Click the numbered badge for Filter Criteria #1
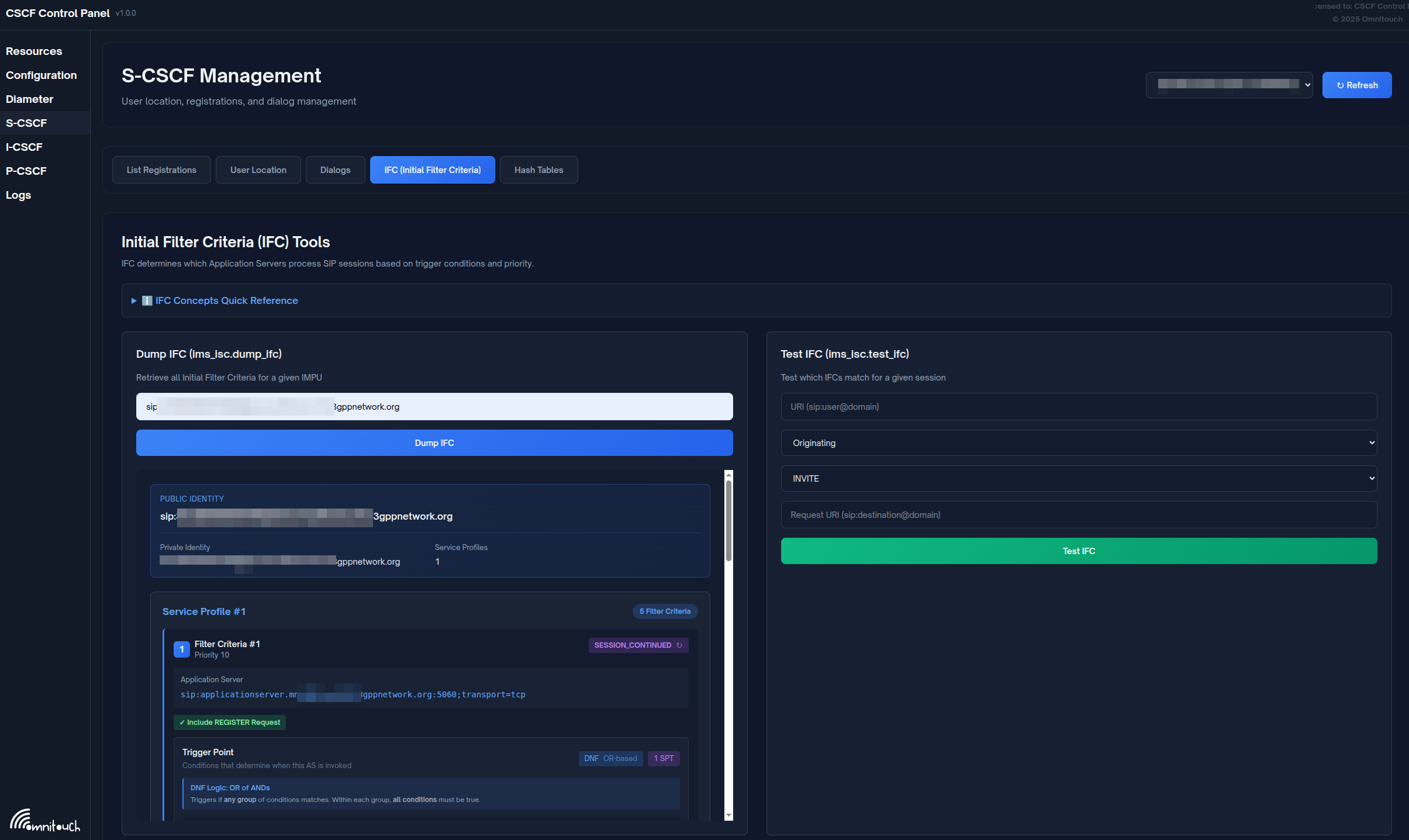 coord(182,649)
